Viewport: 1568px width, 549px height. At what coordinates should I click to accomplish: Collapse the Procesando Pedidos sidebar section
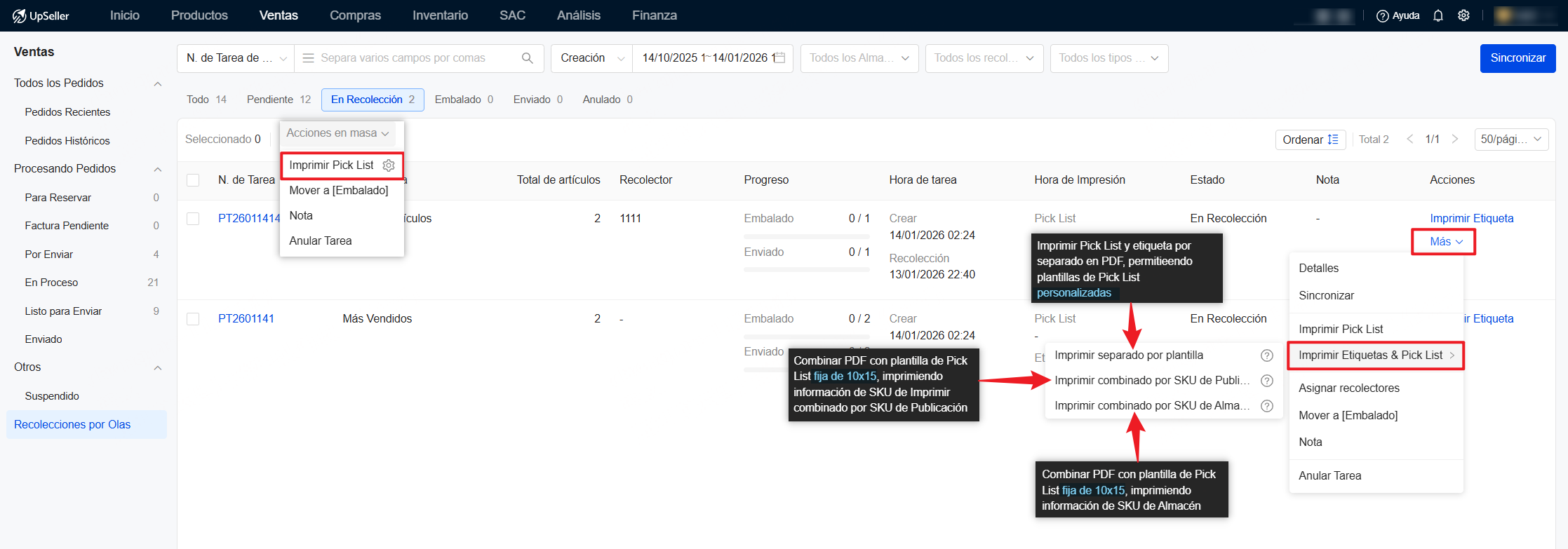click(158, 169)
